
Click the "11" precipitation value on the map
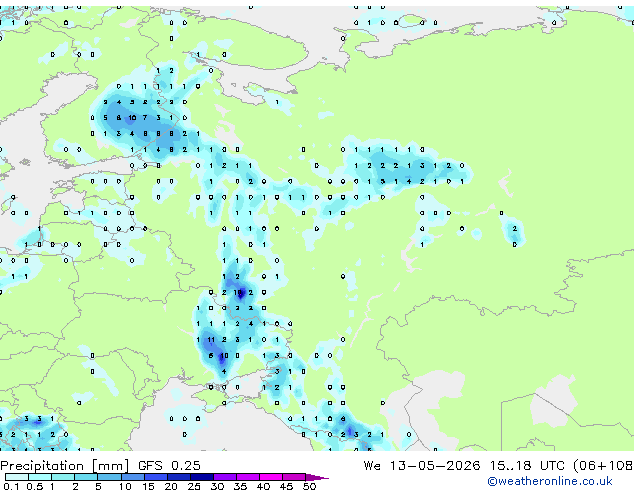point(211,340)
